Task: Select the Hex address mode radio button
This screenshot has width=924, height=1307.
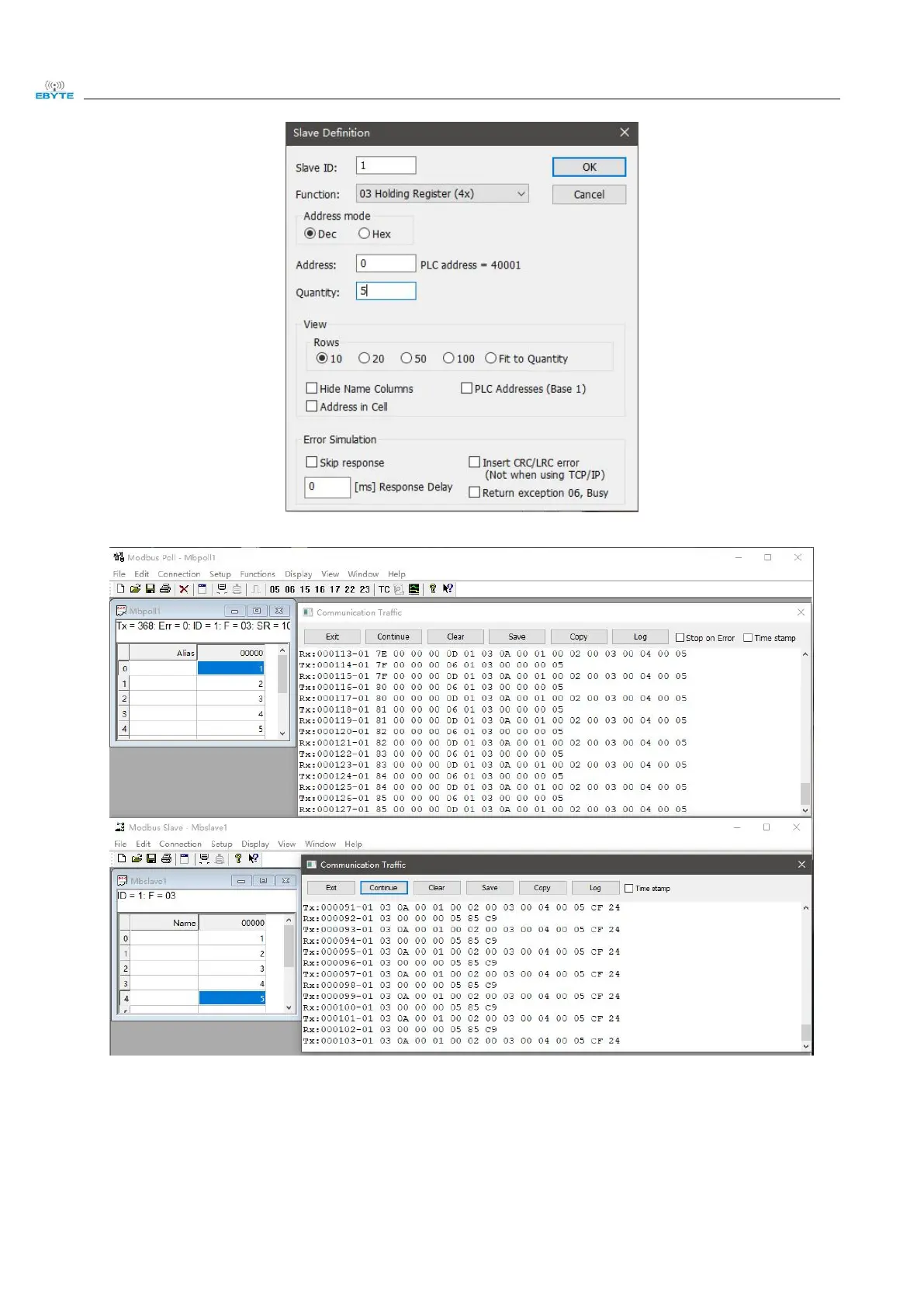Action: [364, 234]
